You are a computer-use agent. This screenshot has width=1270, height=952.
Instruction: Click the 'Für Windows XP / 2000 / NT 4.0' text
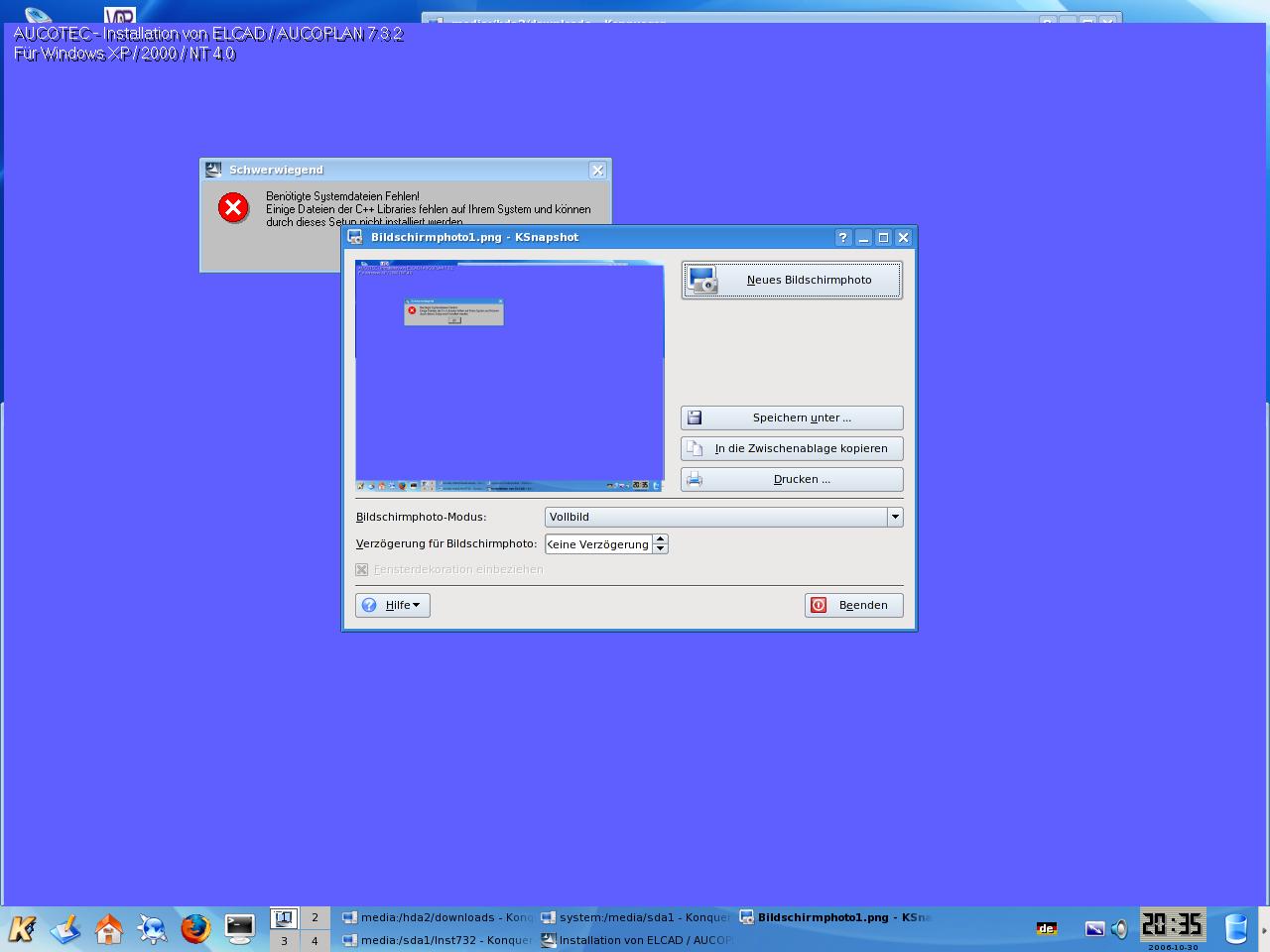click(x=125, y=54)
